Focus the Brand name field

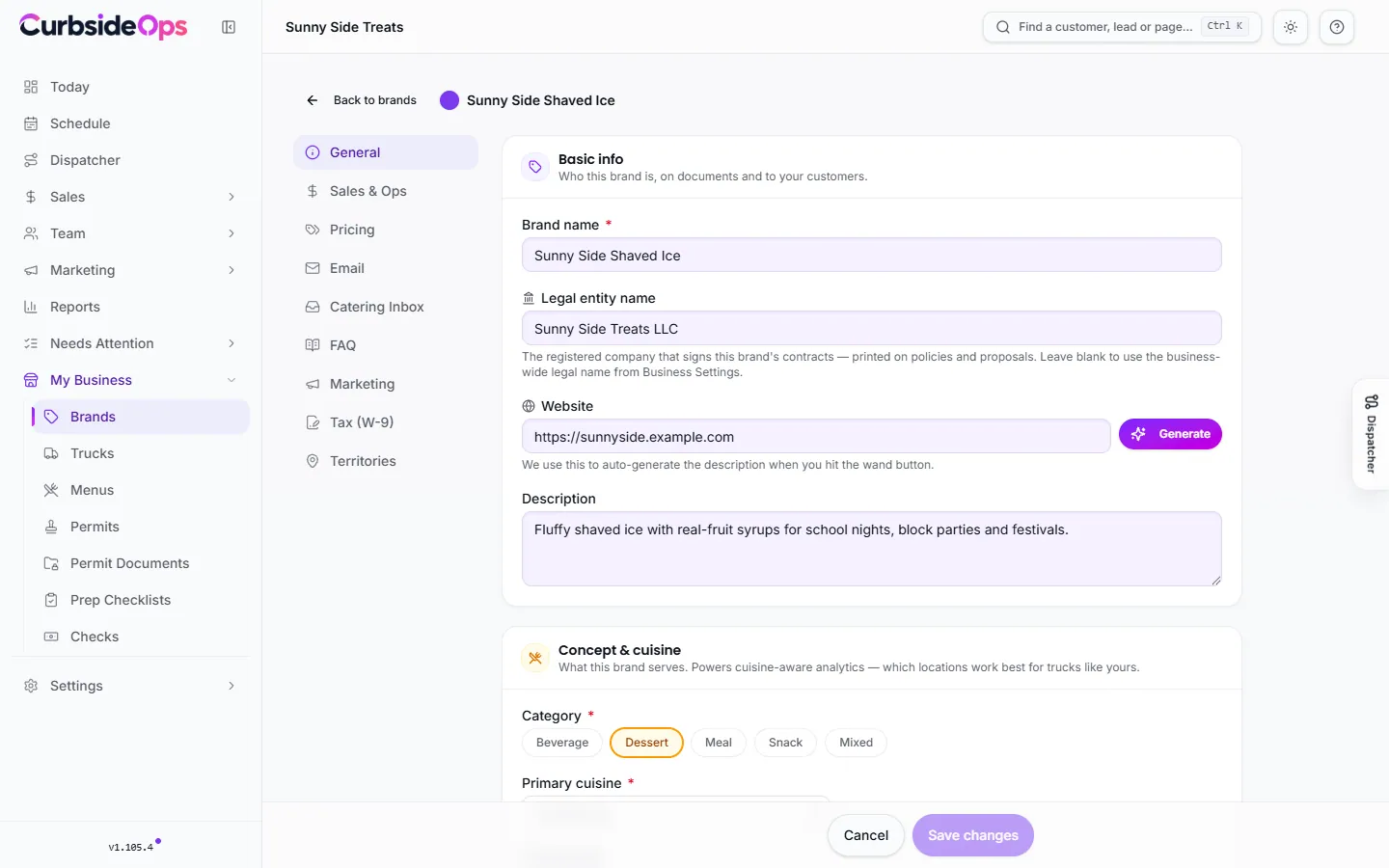tap(872, 256)
